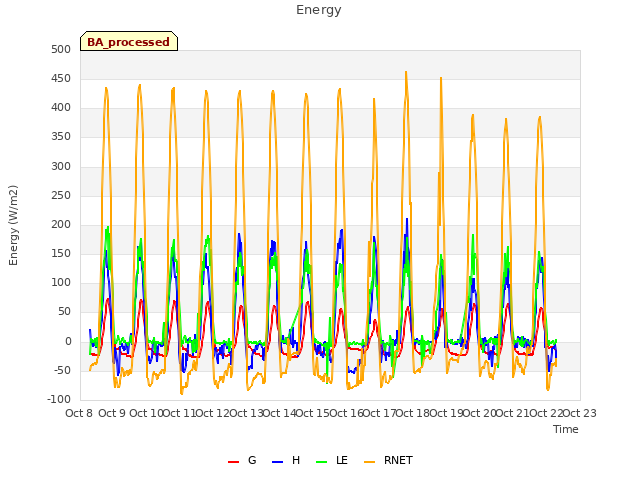Screen dimensions: 640x480
Task: Click the Oct 23 x-axis tick label
Action: pos(579,413)
